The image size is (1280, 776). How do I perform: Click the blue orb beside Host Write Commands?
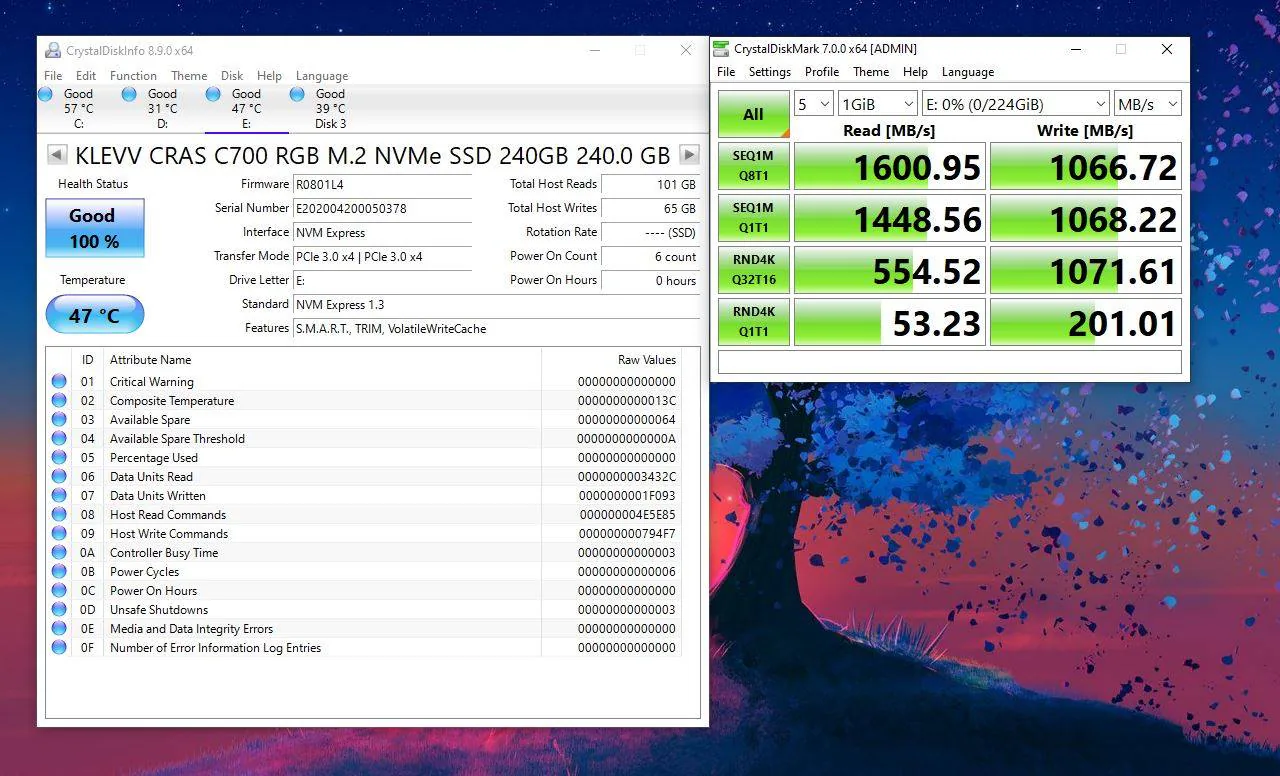tap(59, 533)
